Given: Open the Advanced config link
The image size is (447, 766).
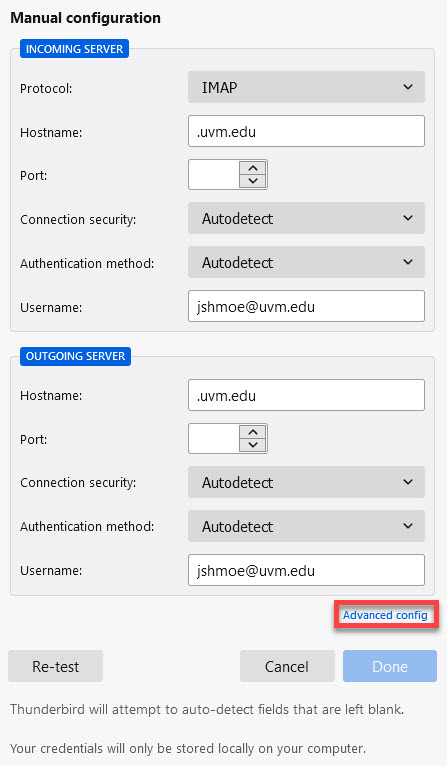Looking at the screenshot, I should 385,615.
